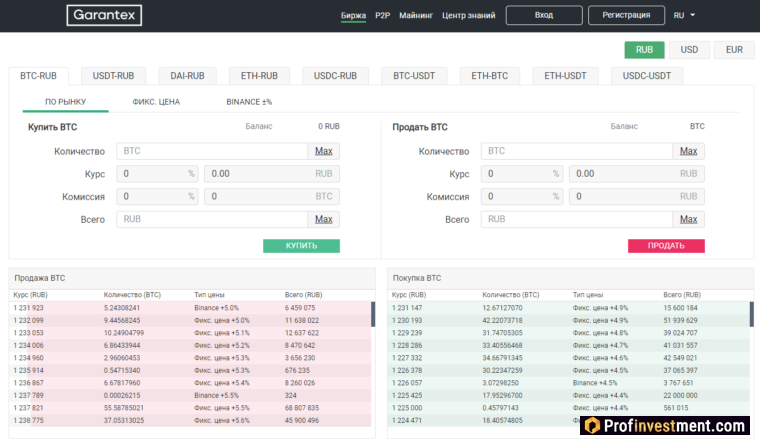760x445 pixels.
Task: Focus the buy Курс percent field
Action: [157, 174]
